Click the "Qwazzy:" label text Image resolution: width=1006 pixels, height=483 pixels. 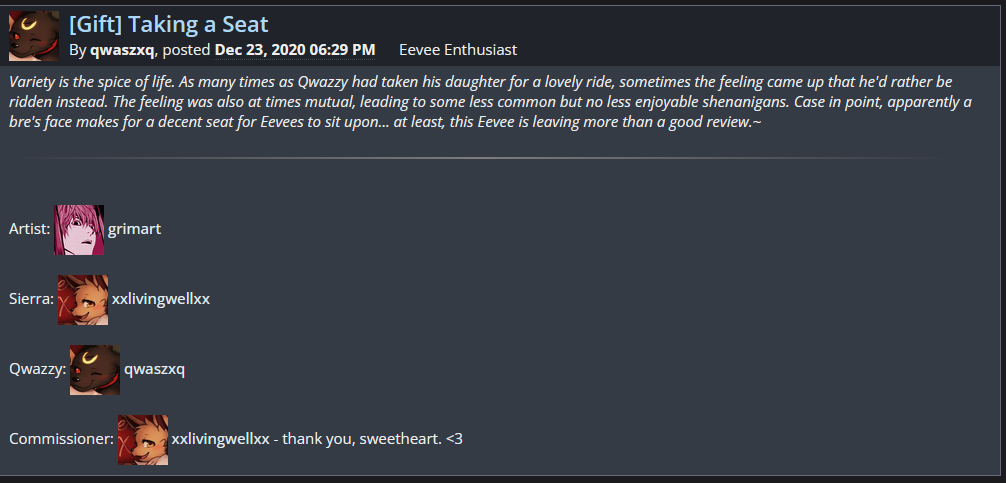pyautogui.click(x=37, y=369)
